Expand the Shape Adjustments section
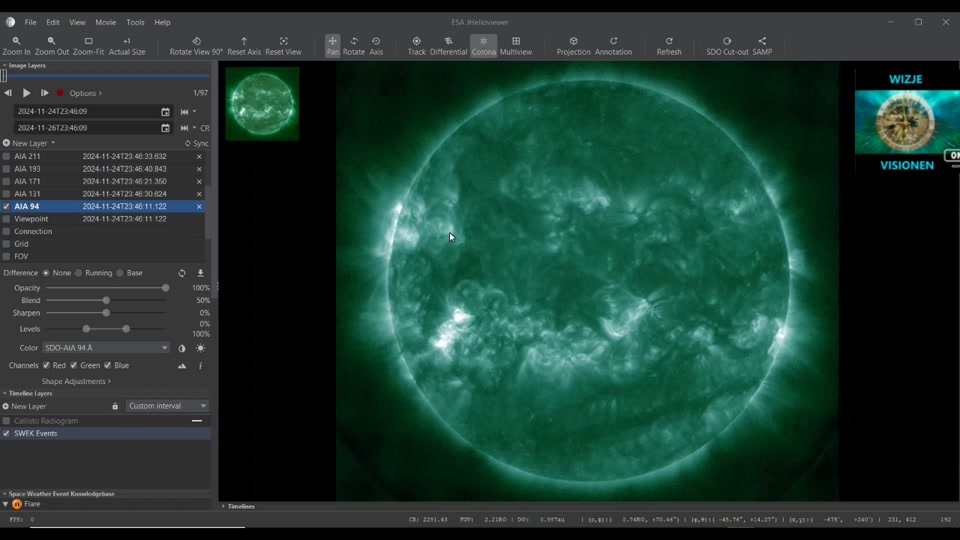Image resolution: width=960 pixels, height=540 pixels. point(76,381)
